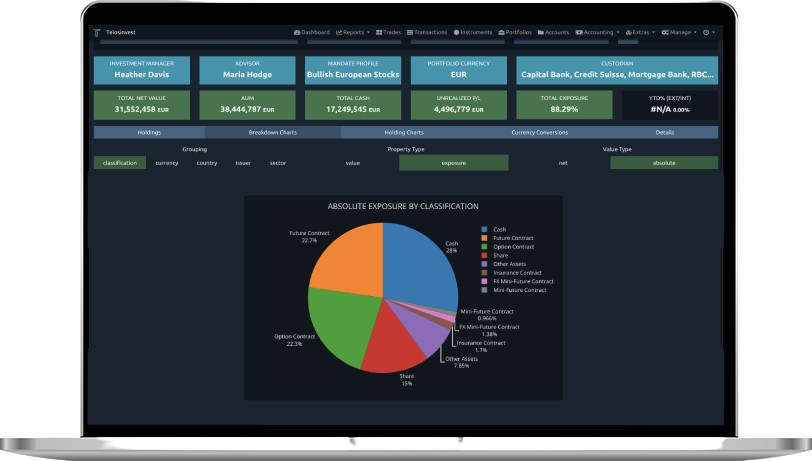The image size is (812, 461).
Task: Select currency grouping
Action: 167,163
